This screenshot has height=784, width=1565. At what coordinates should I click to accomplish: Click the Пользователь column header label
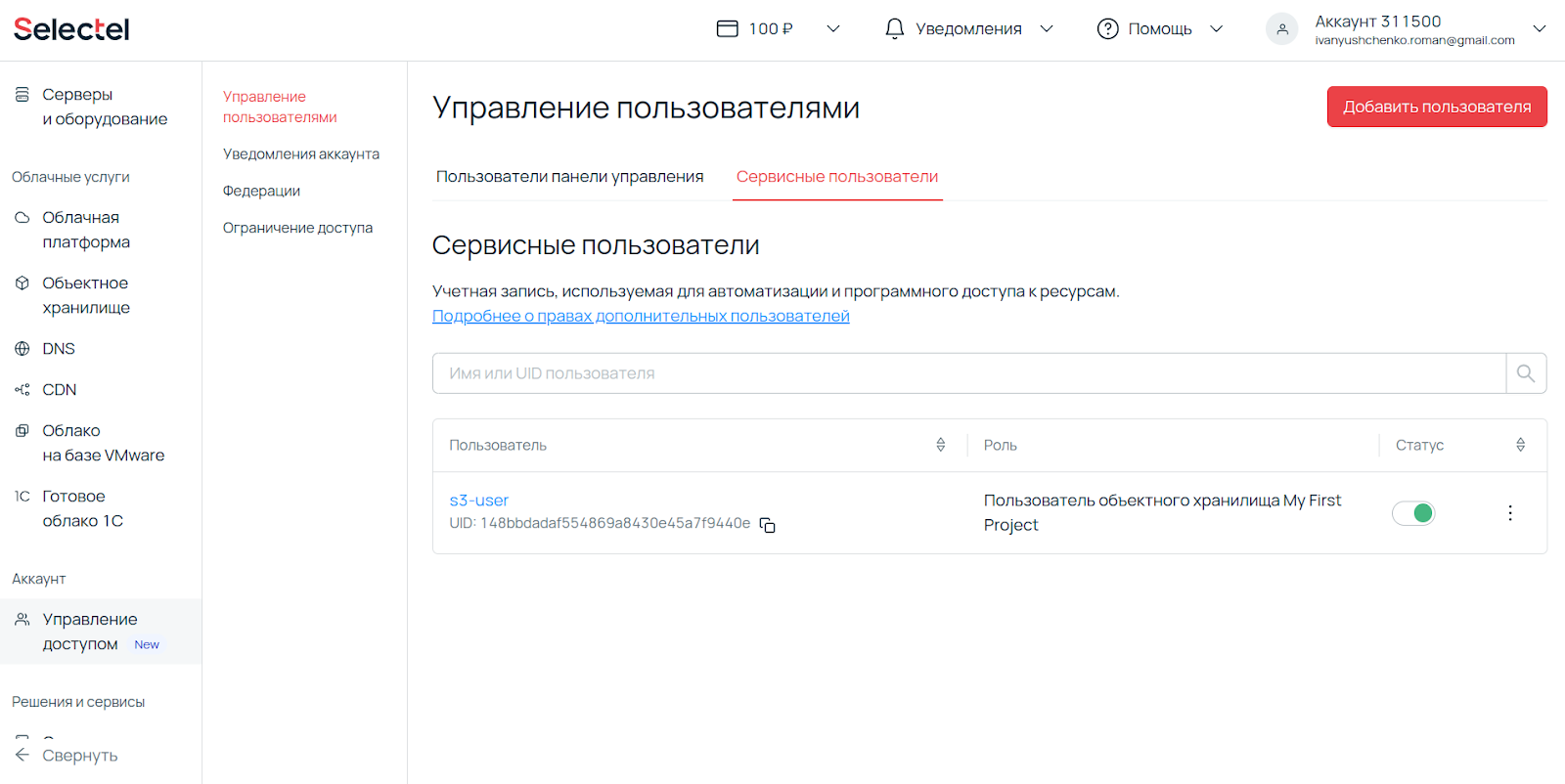[x=498, y=445]
